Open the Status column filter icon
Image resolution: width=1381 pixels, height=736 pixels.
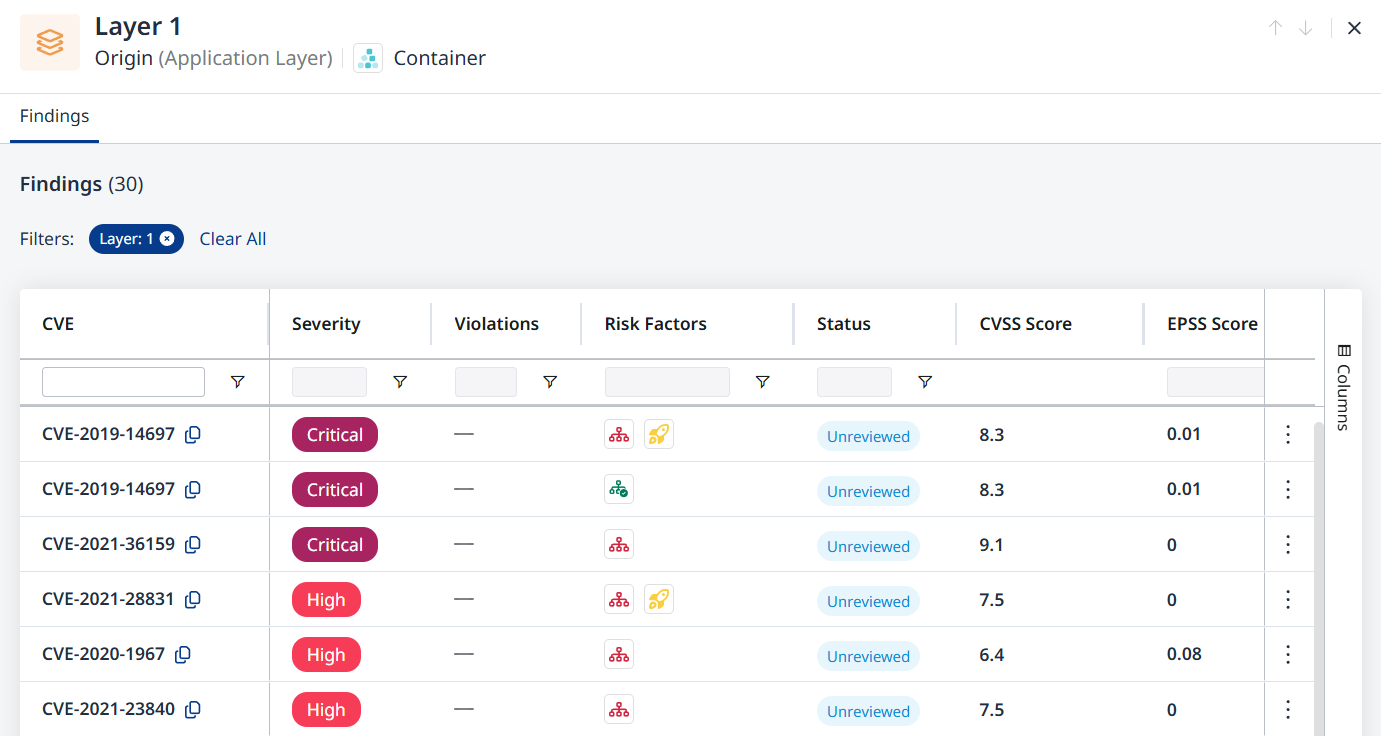(x=925, y=382)
